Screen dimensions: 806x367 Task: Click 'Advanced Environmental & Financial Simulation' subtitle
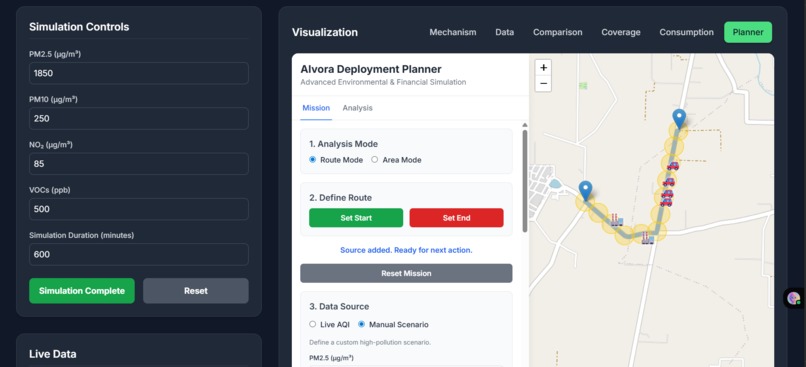pos(383,82)
